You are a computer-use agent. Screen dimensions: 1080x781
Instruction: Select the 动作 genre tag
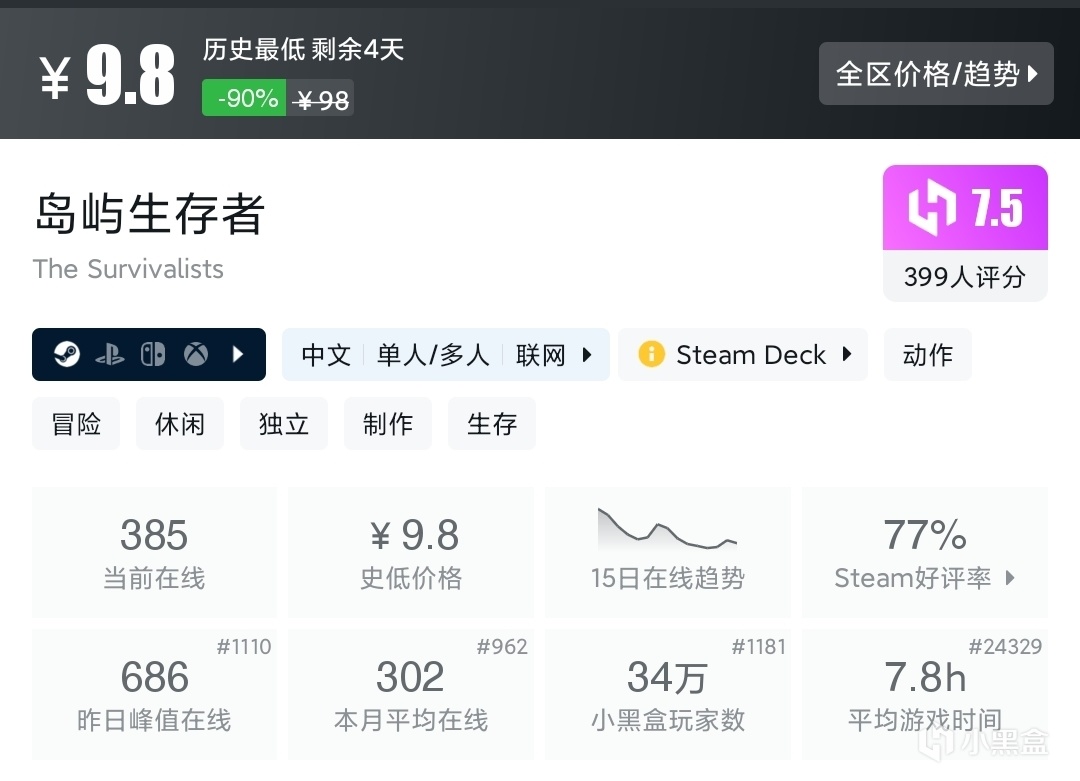pos(927,355)
